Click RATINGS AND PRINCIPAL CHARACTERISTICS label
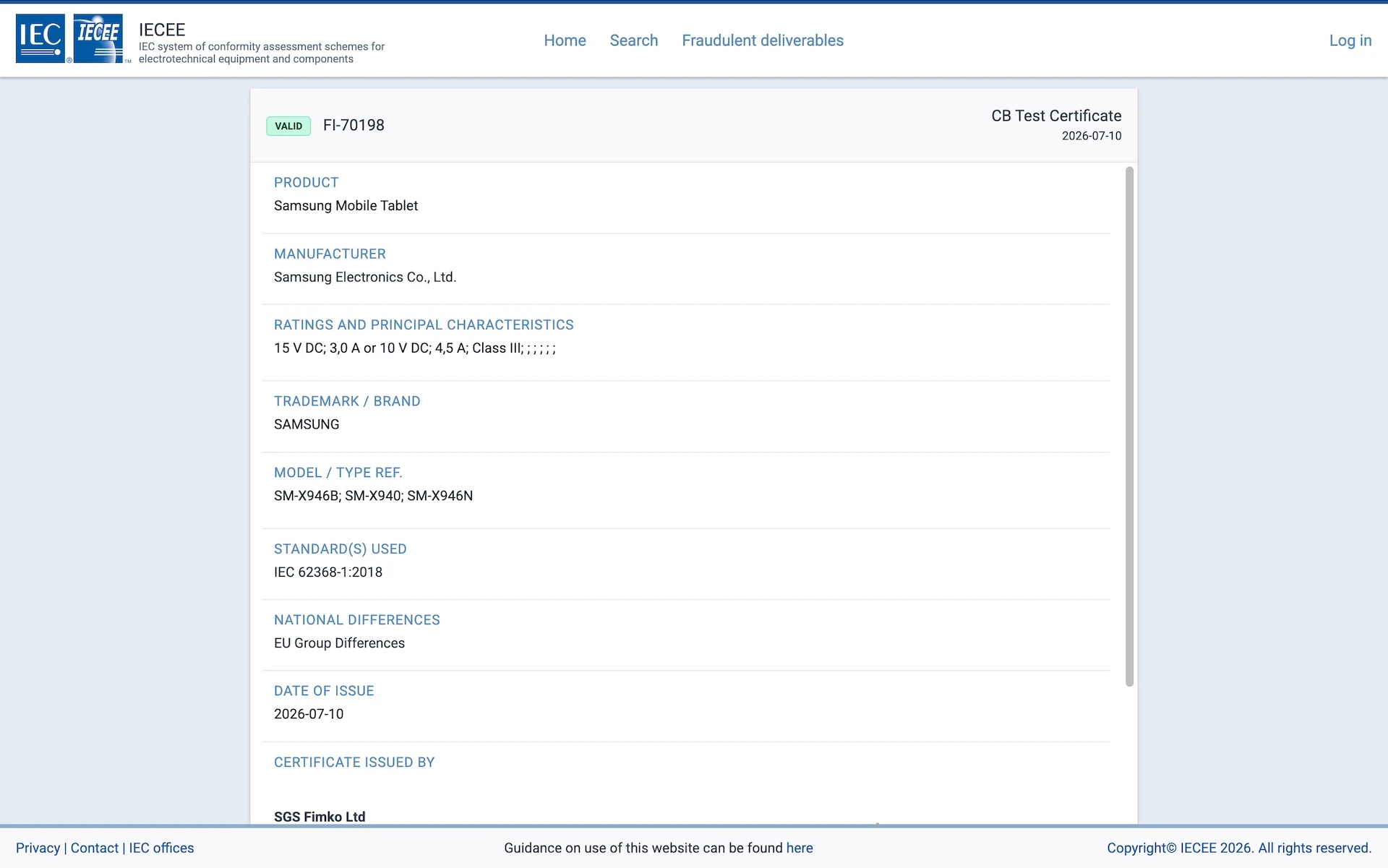Viewport: 1388px width, 868px height. 424,325
